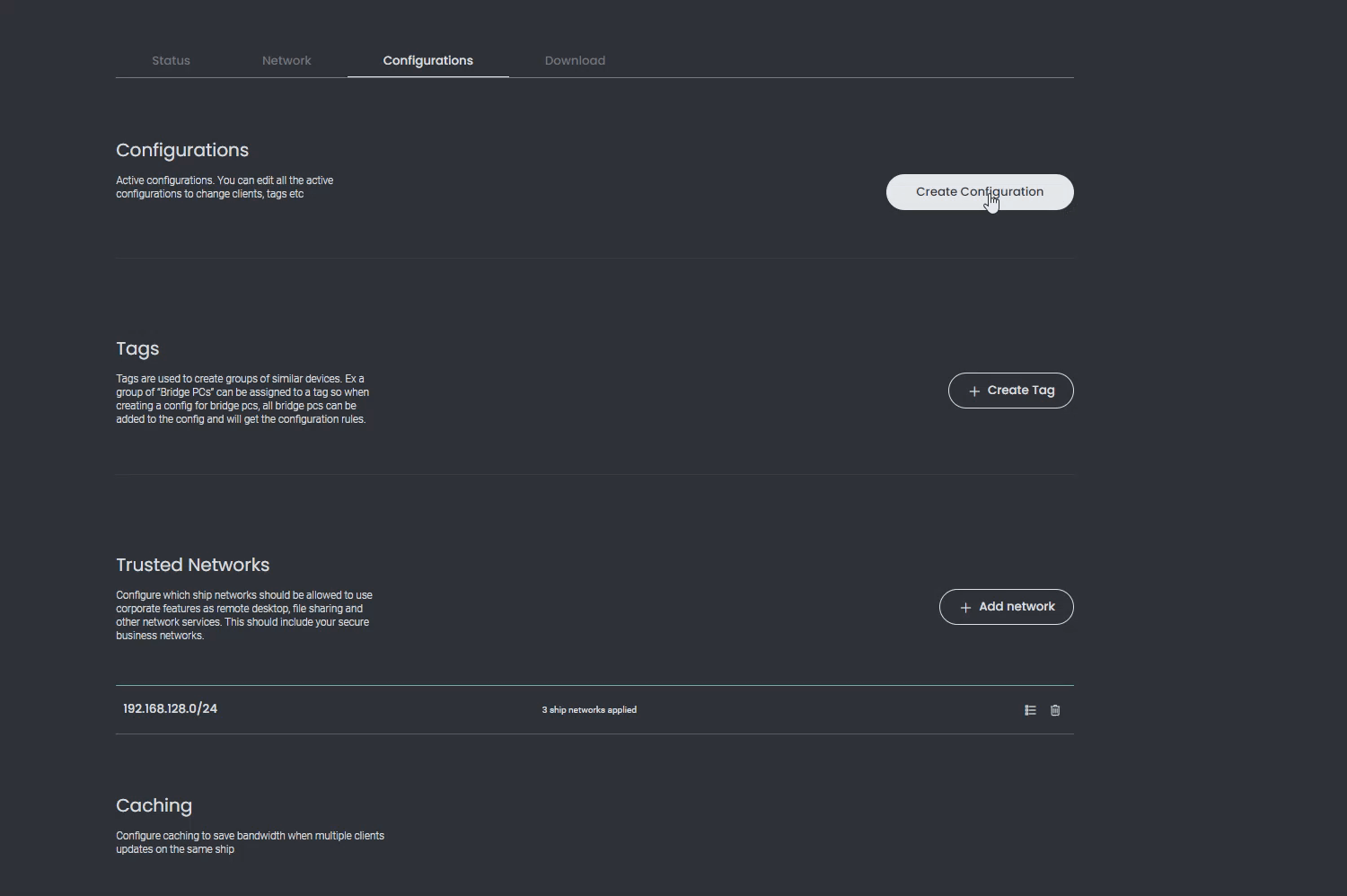
Task: Click the caching description text
Action: coord(250,842)
